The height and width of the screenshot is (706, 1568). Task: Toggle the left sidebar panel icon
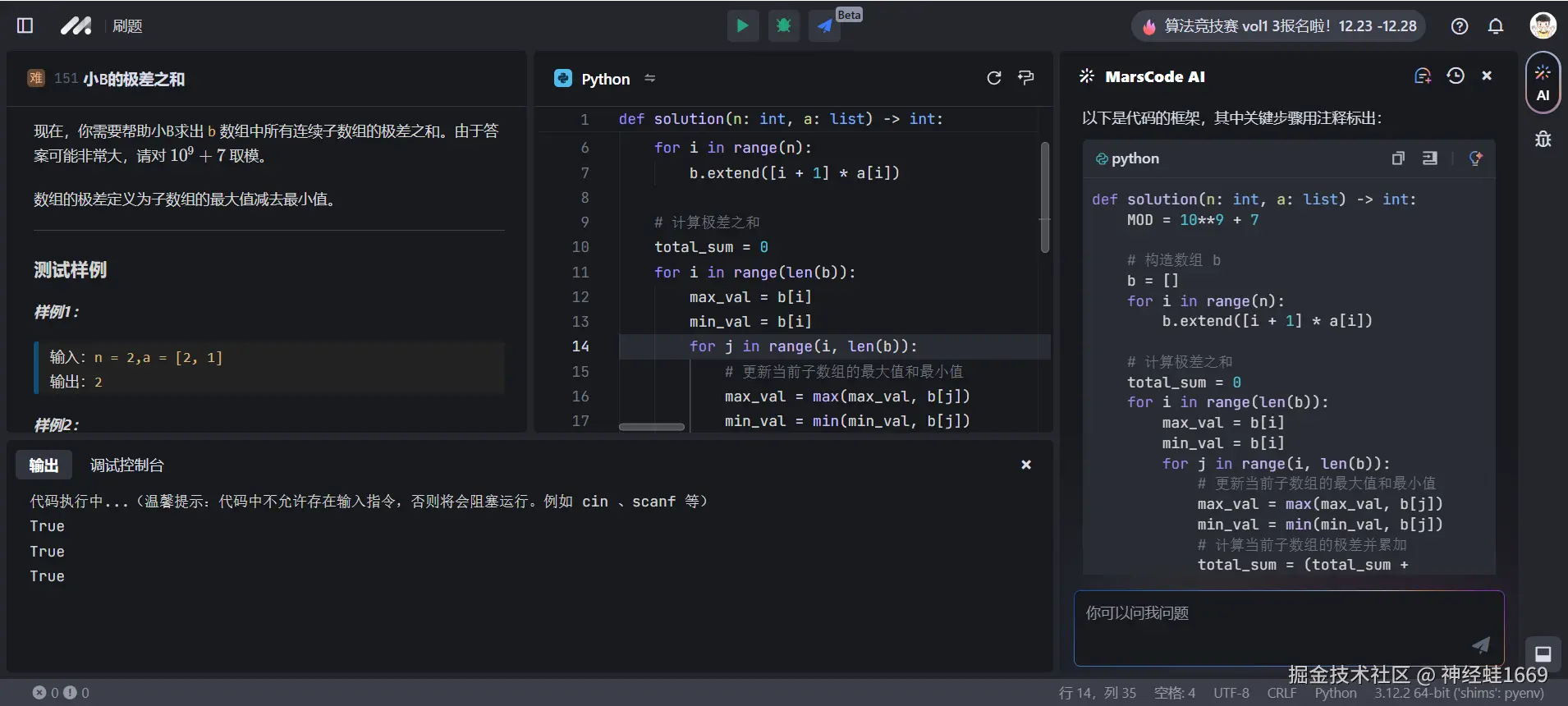25,25
